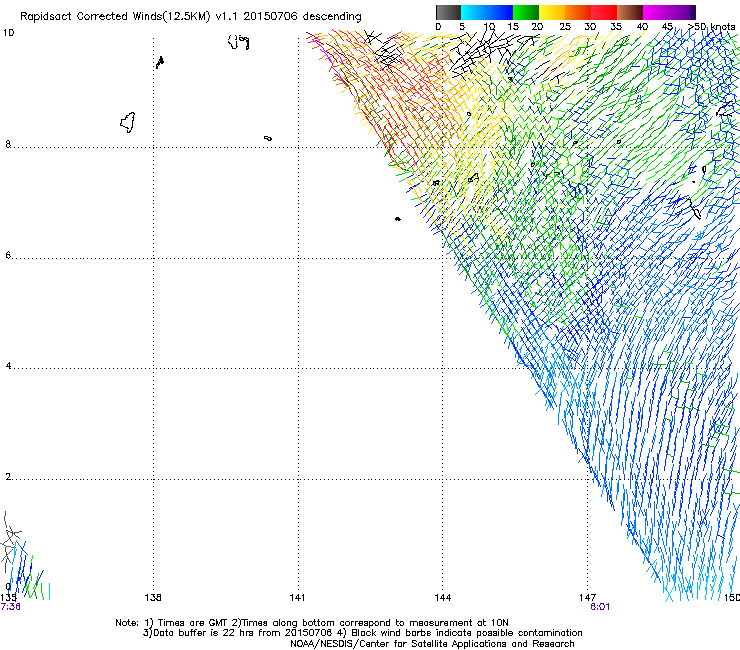Click the '35' legend tick label
The image size is (740, 650).
click(x=616, y=27)
